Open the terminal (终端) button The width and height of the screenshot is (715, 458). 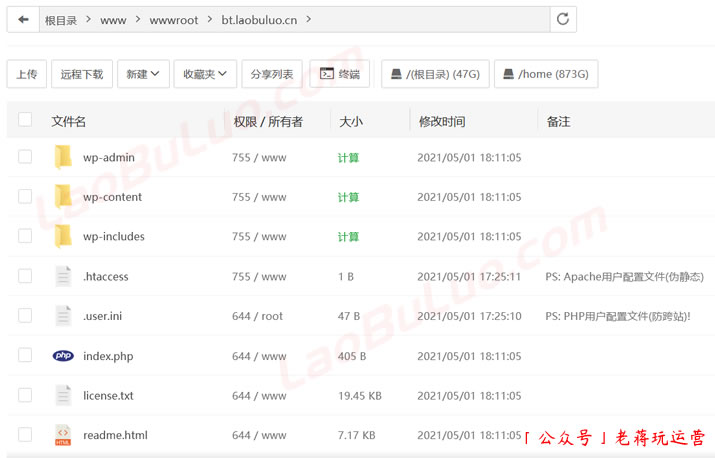tap(340, 74)
